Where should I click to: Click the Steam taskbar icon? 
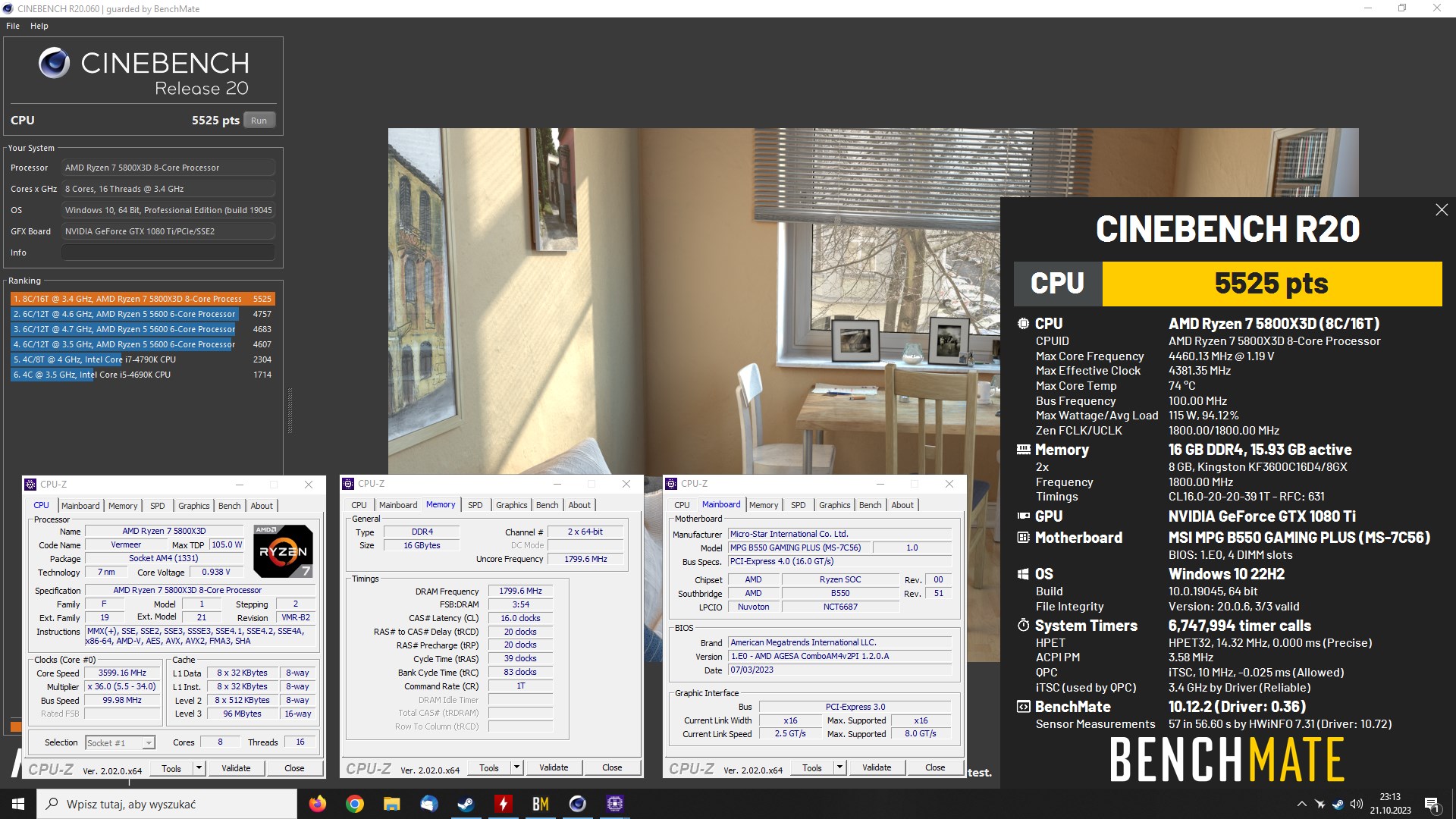pyautogui.click(x=466, y=804)
